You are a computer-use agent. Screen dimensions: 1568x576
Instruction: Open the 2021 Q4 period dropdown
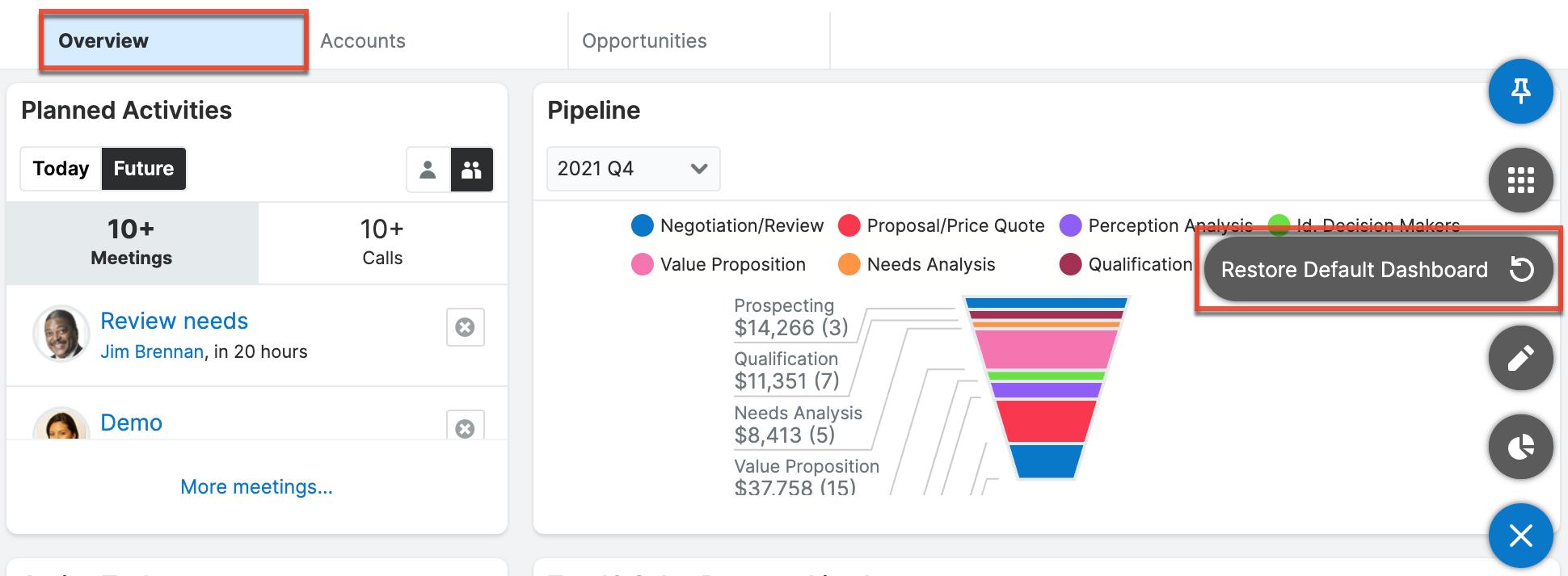click(633, 169)
